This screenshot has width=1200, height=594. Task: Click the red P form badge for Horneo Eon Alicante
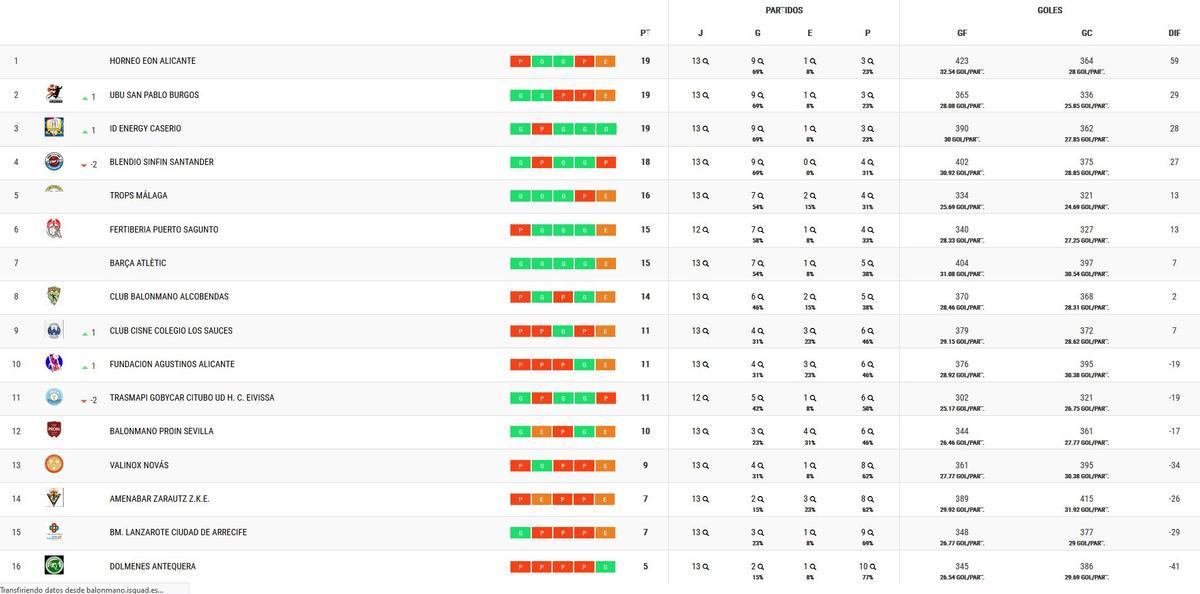point(519,60)
